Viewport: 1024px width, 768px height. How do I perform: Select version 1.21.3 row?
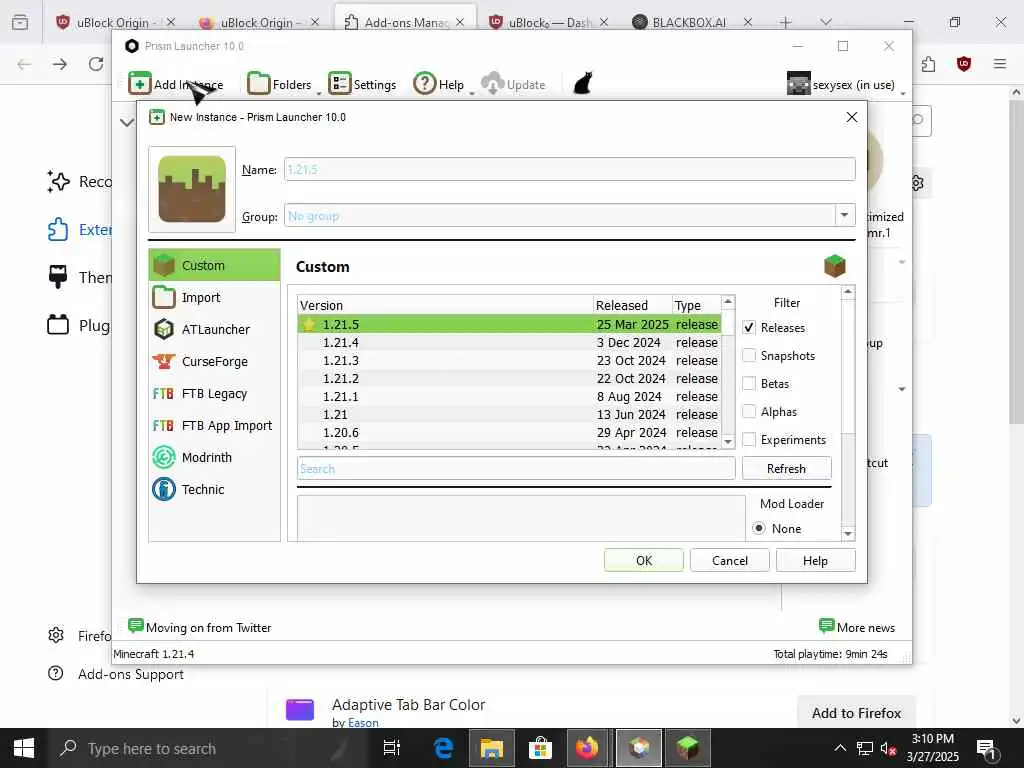(x=509, y=360)
